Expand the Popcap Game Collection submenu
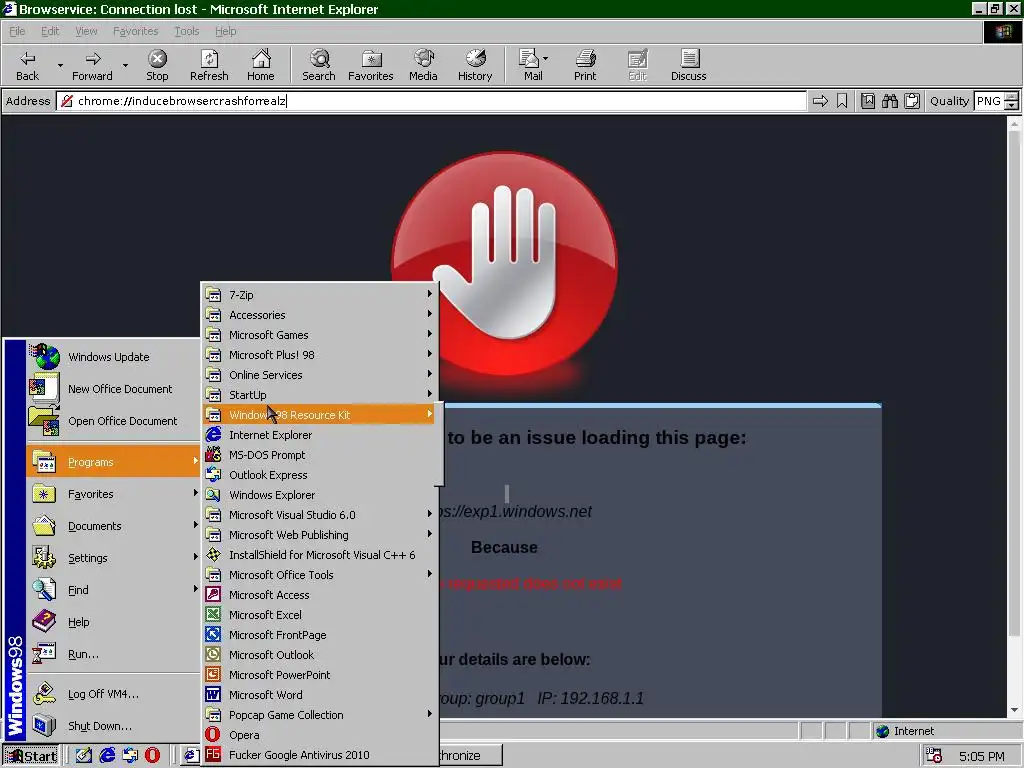Image resolution: width=1024 pixels, height=768 pixels. tap(319, 714)
